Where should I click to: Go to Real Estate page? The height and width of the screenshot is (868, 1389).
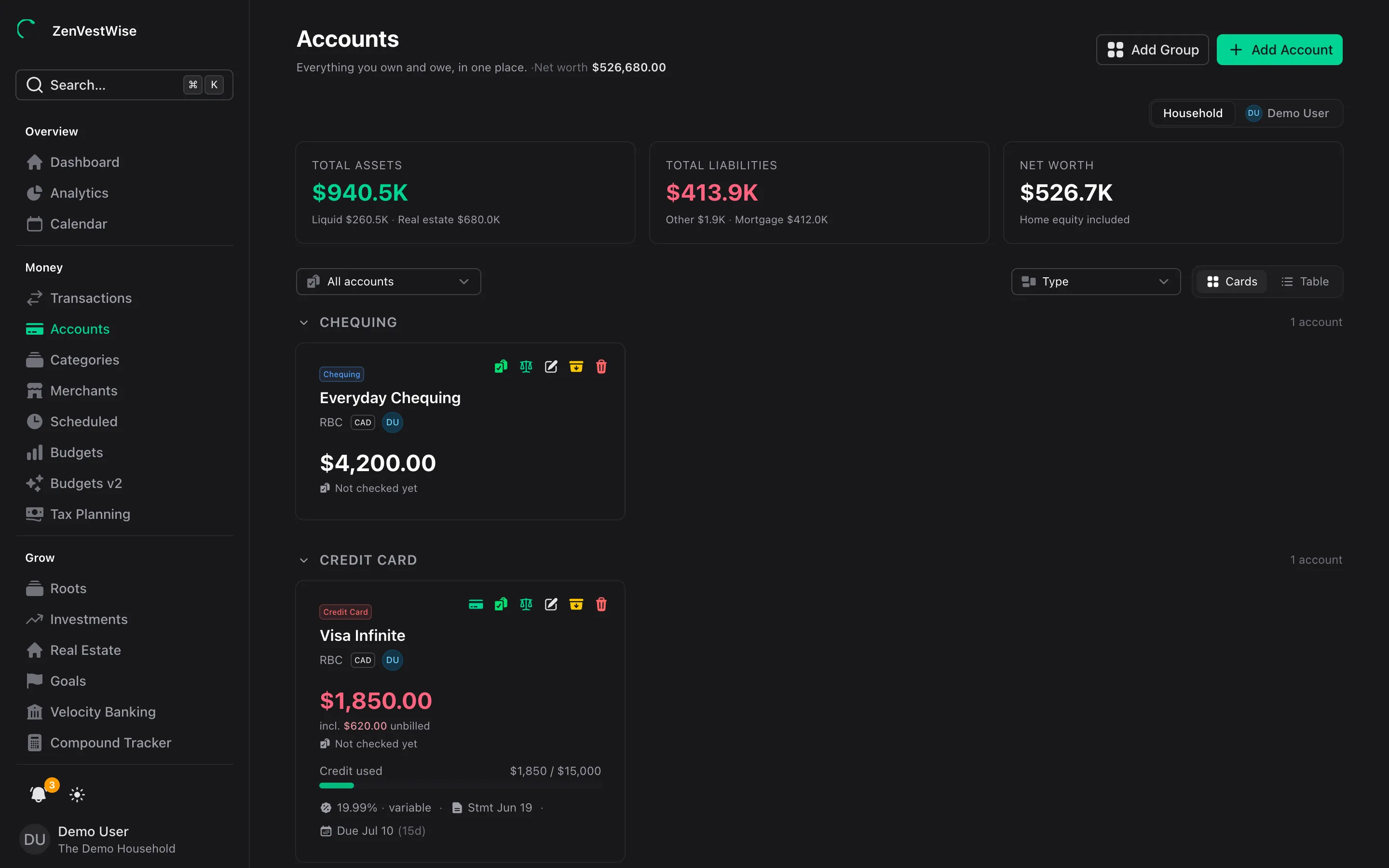(x=124, y=651)
